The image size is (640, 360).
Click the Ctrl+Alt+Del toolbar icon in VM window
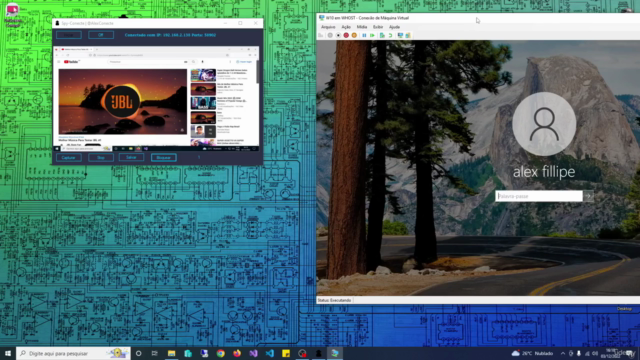pos(321,36)
